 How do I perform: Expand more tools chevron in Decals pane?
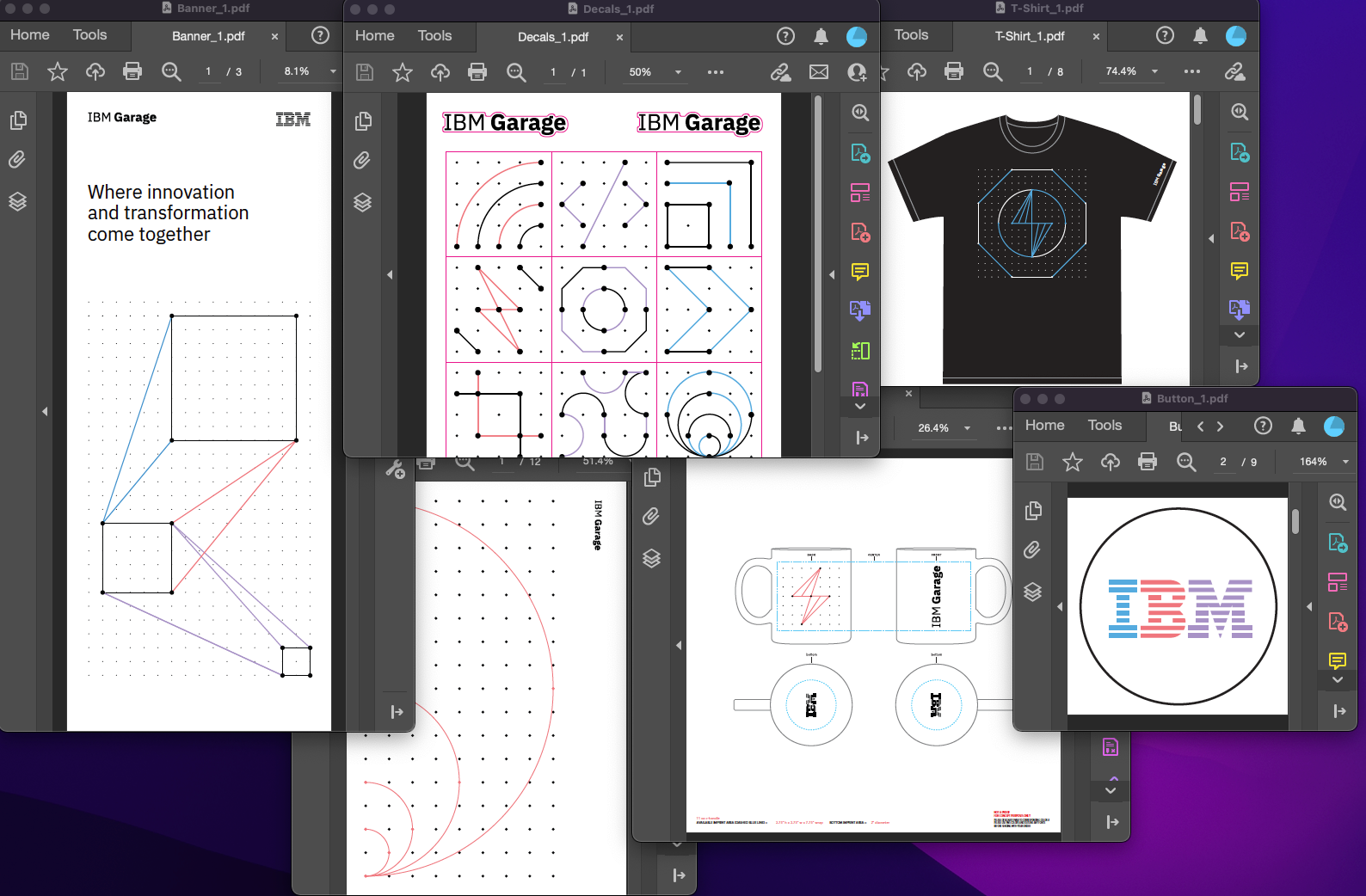pos(860,406)
